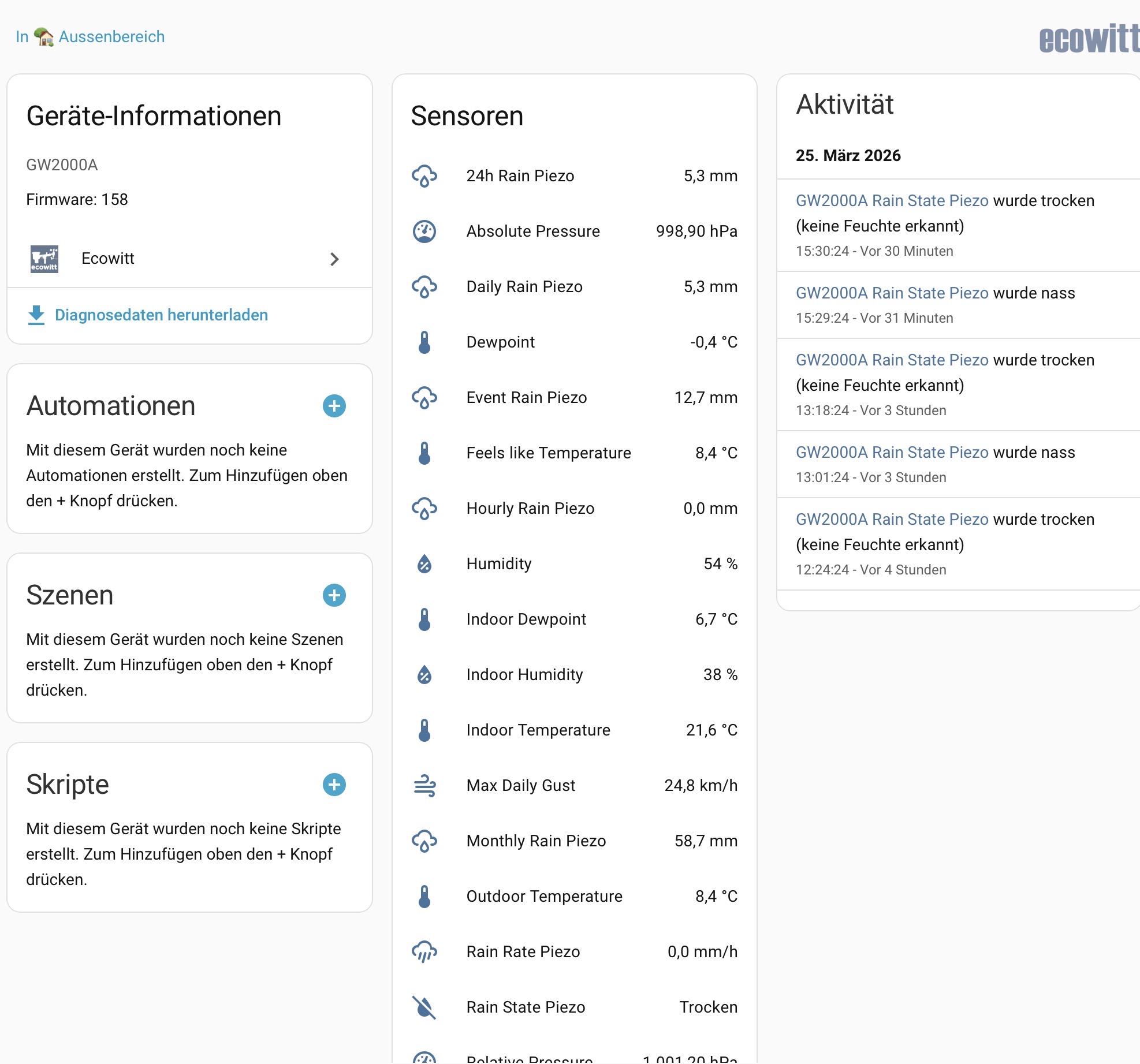
Task: Click the Humidity water percent icon
Action: pyautogui.click(x=424, y=564)
